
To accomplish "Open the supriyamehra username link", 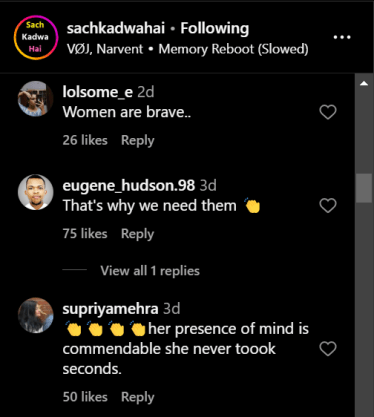I will [110, 309].
